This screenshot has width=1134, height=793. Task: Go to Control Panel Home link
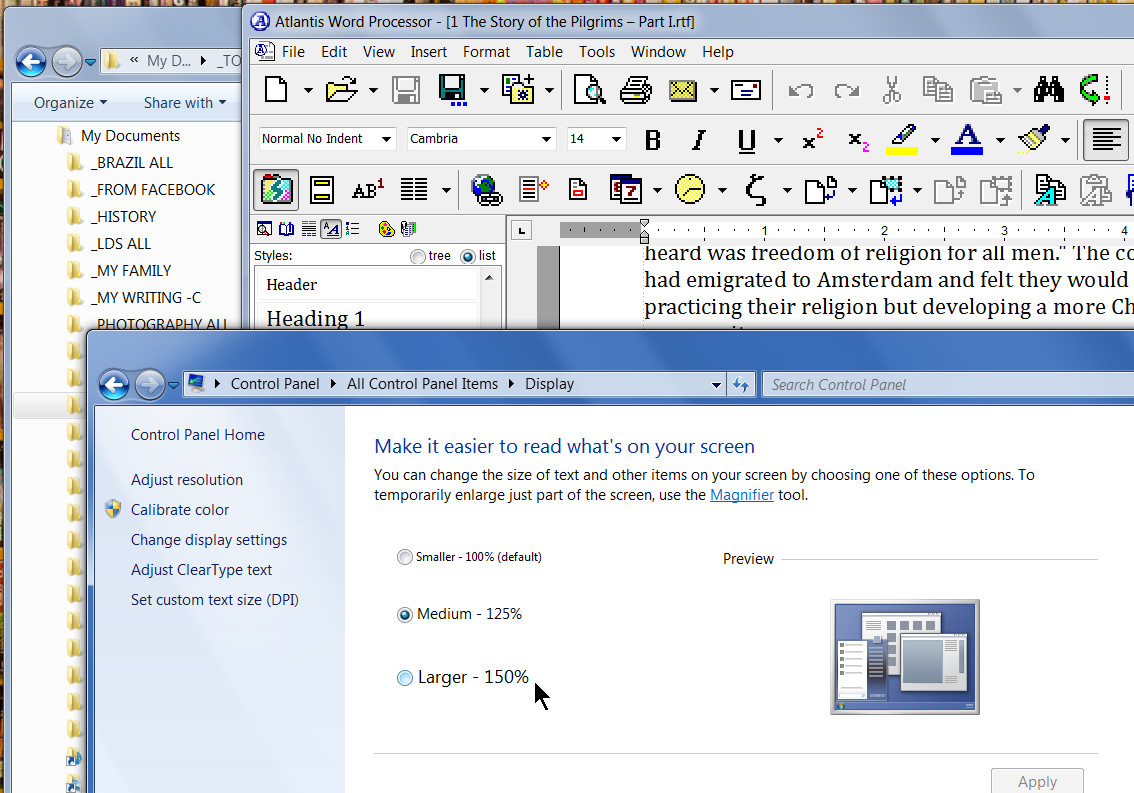[197, 435]
